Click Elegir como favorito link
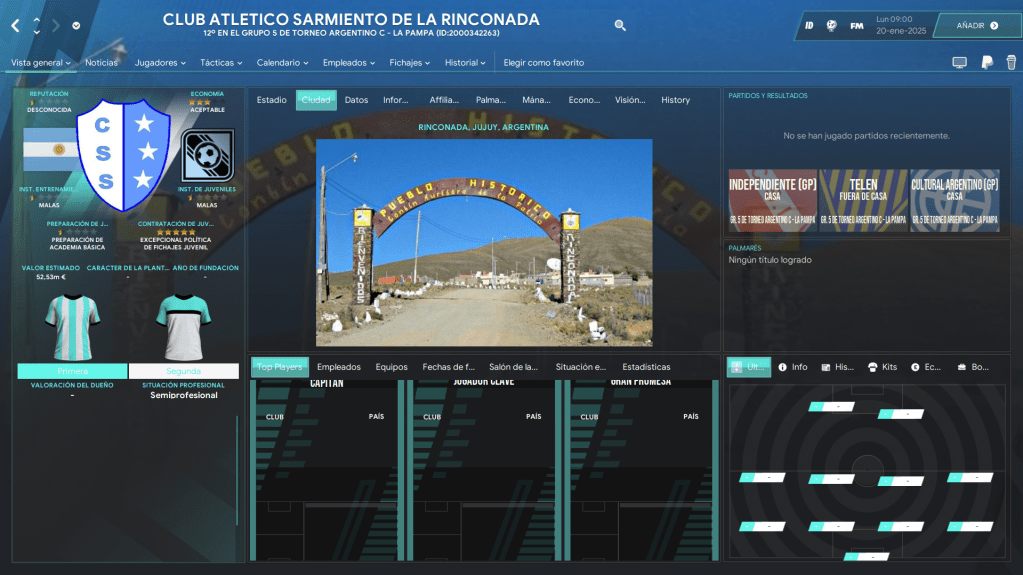 click(543, 63)
